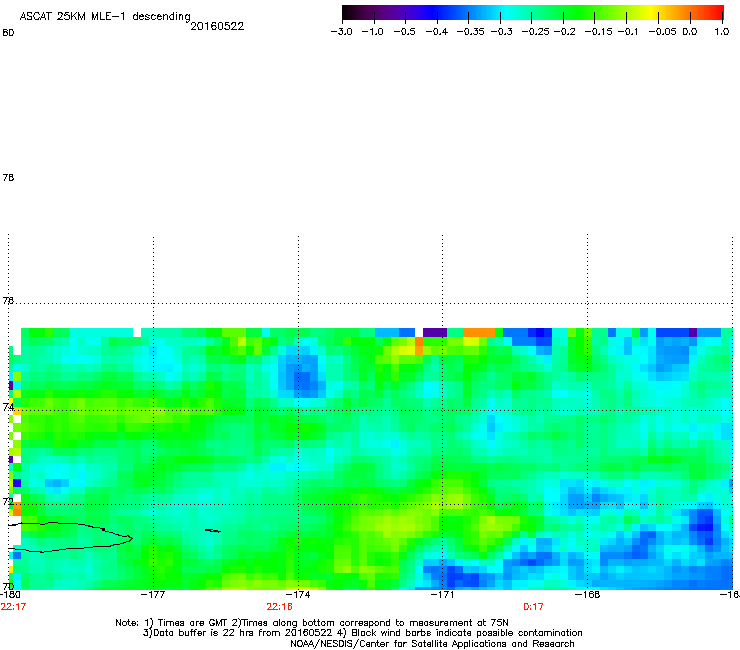740x650 pixels.
Task: Click the latitude label 76
Action: pos(8,300)
